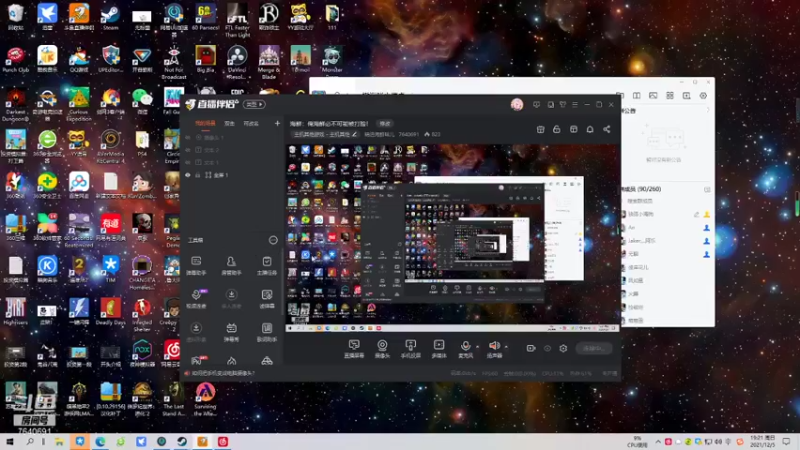Click the share icon in stream header
This screenshot has height=450, width=800.
[x=607, y=130]
